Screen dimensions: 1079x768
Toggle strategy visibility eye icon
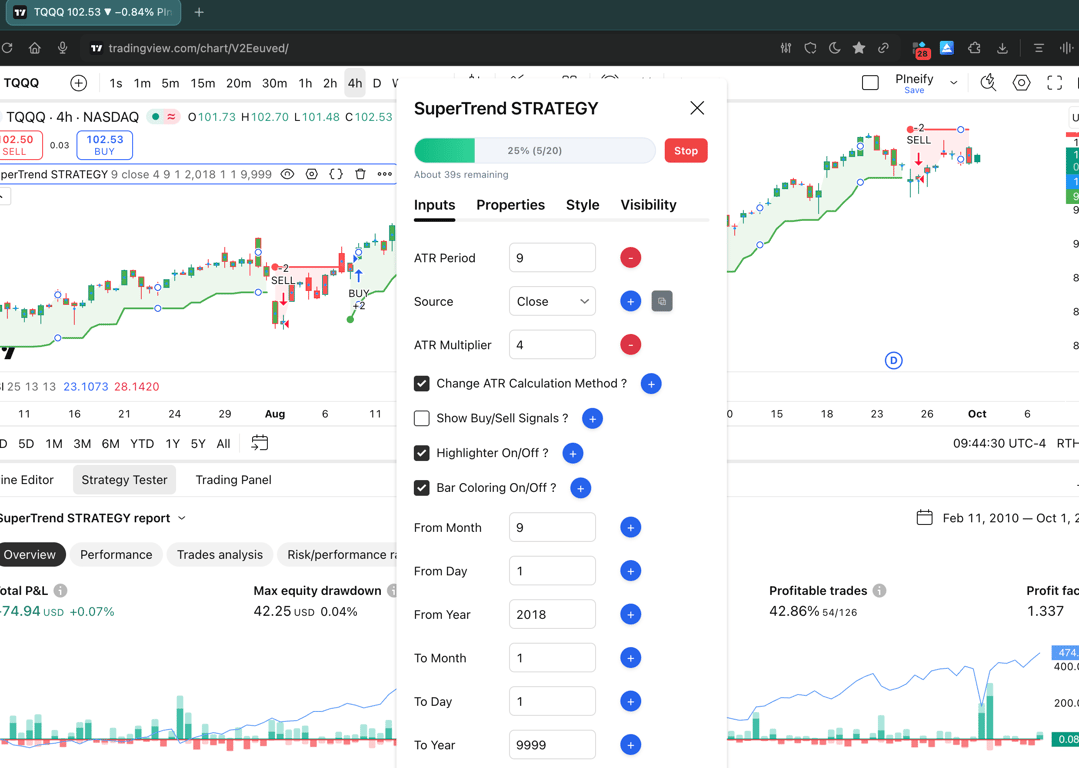pos(288,174)
